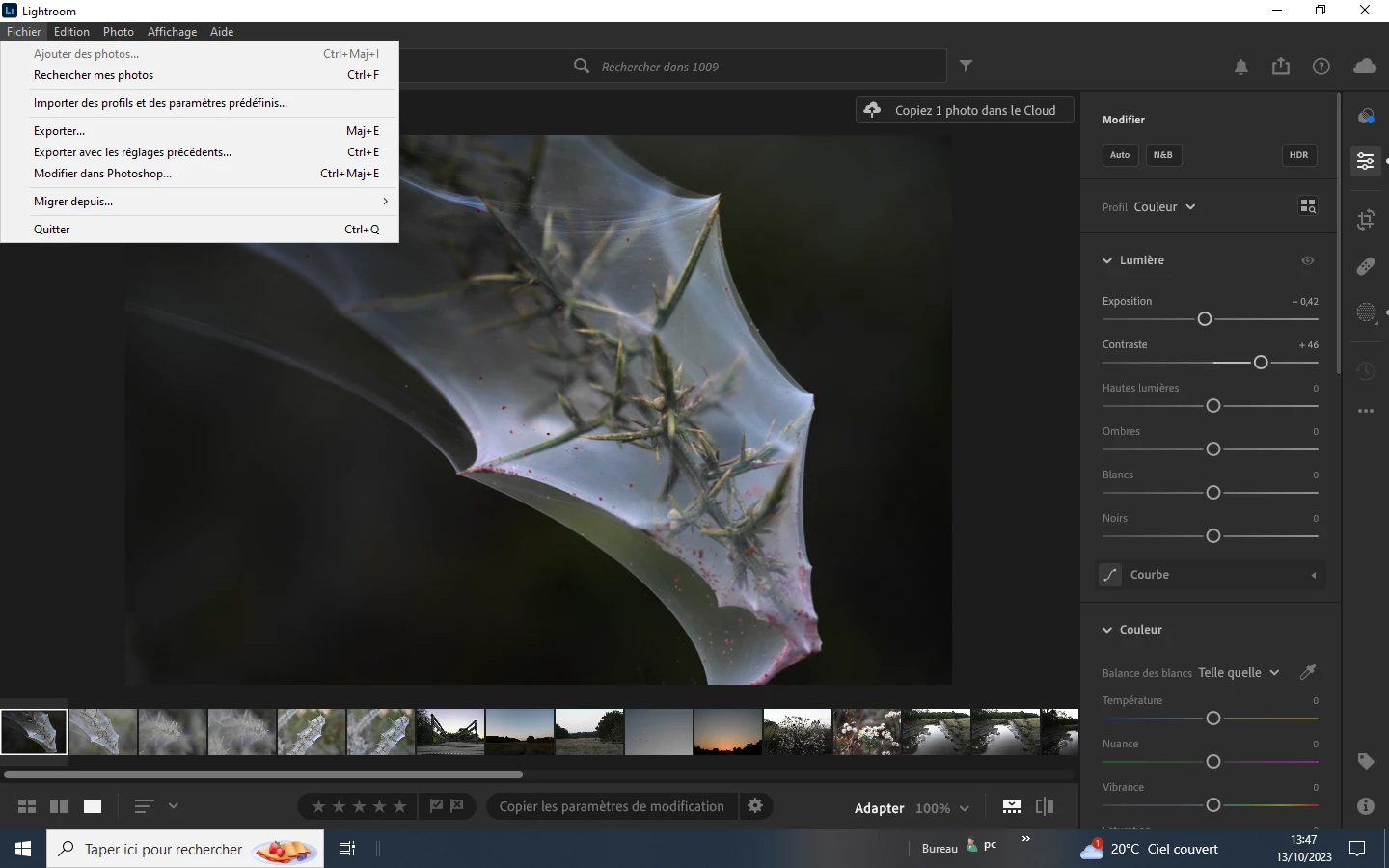Show hidden taskbar toolbar chevron
This screenshot has height=868, width=1389.
(x=1026, y=839)
